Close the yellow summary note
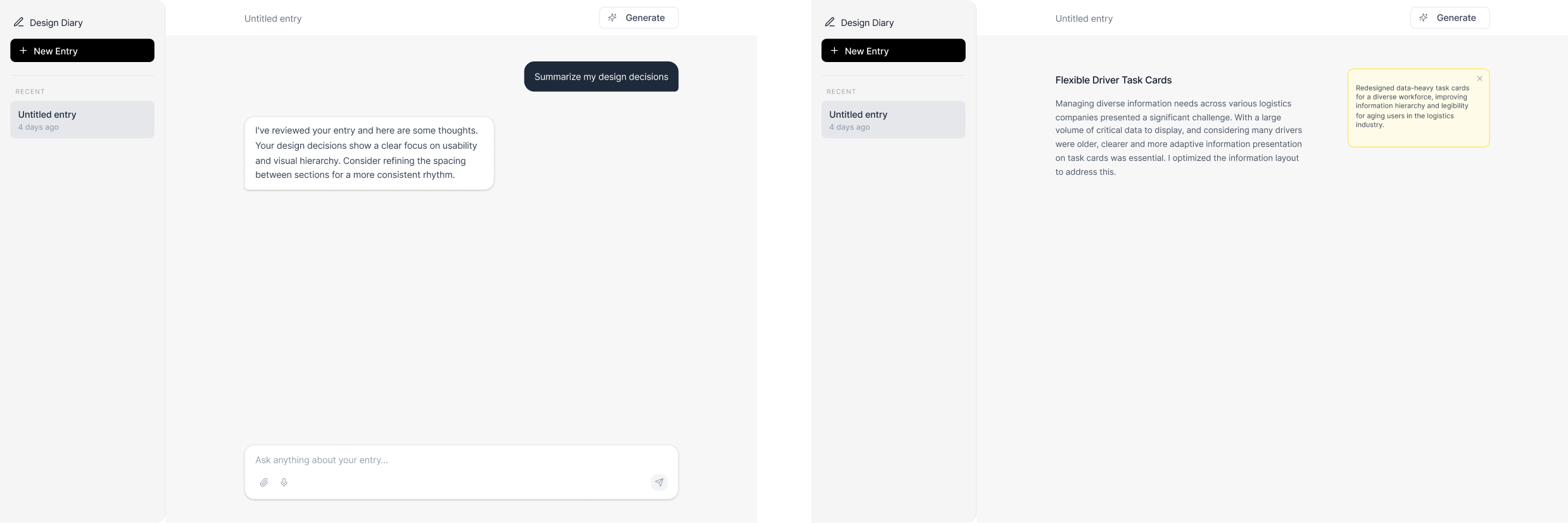The image size is (1568, 523). coord(1479,79)
